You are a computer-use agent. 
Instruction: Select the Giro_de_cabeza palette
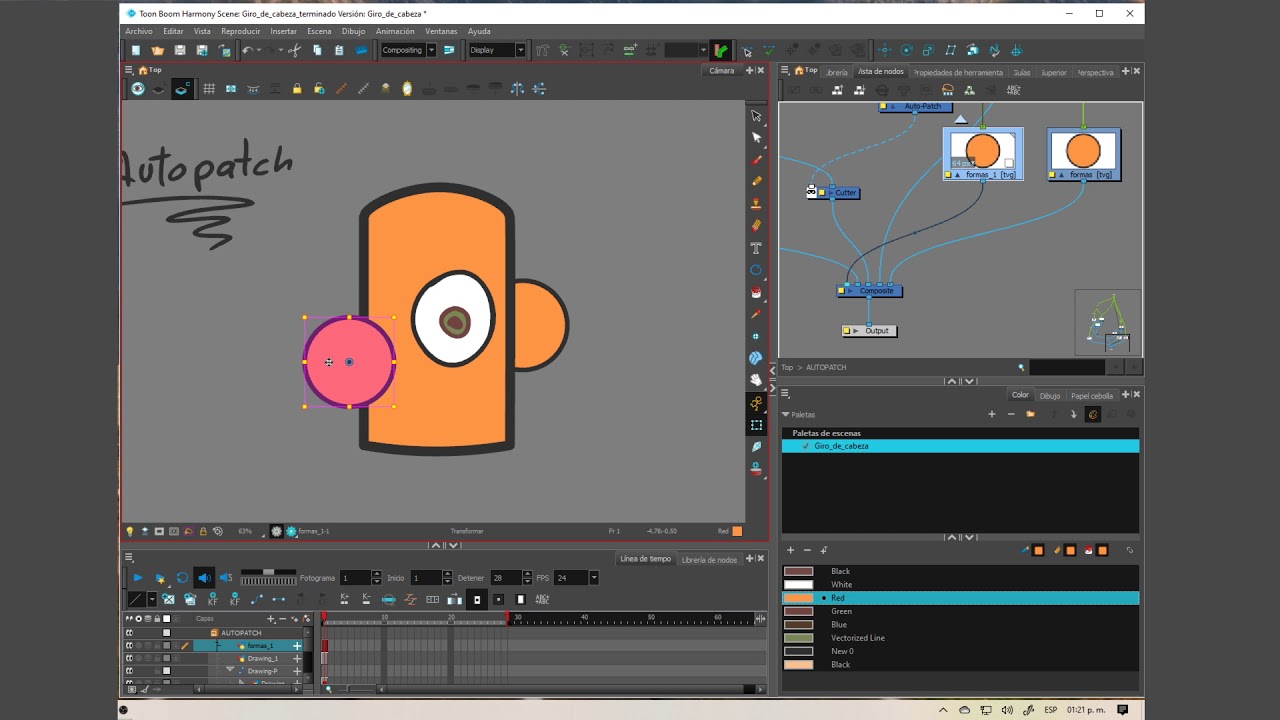click(960, 446)
